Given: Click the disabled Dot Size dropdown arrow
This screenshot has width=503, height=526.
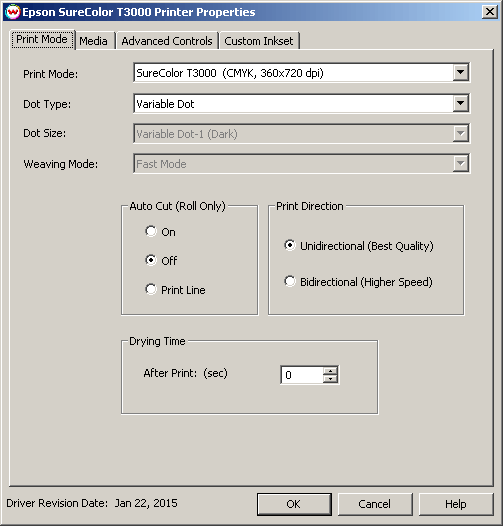Looking at the screenshot, I should 460,134.
